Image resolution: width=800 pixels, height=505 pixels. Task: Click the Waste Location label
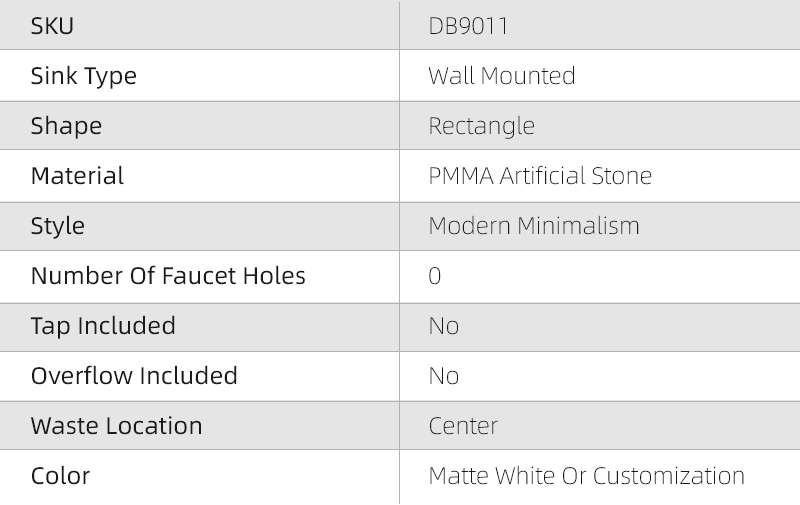(x=116, y=426)
